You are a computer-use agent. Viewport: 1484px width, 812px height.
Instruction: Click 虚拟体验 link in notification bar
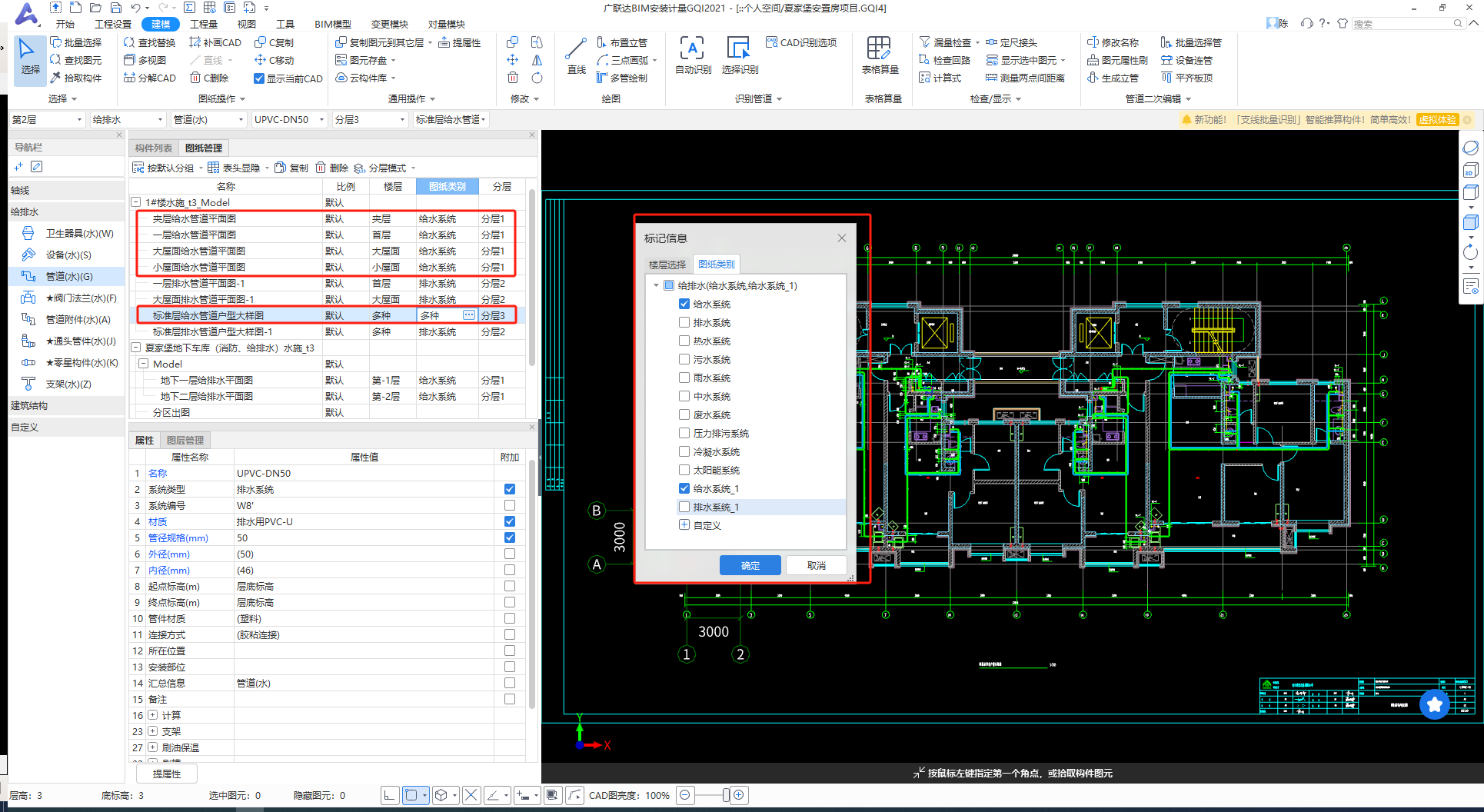1437,119
